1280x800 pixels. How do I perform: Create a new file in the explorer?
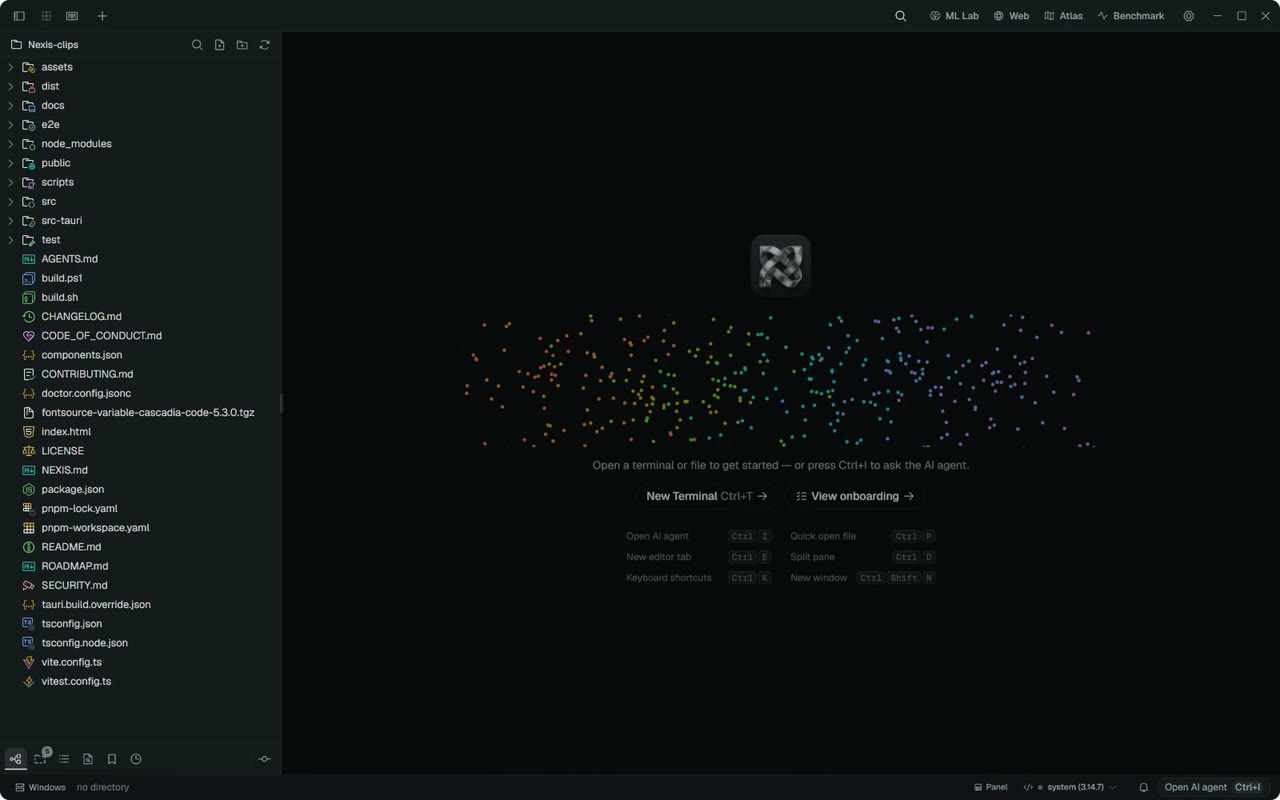point(220,45)
